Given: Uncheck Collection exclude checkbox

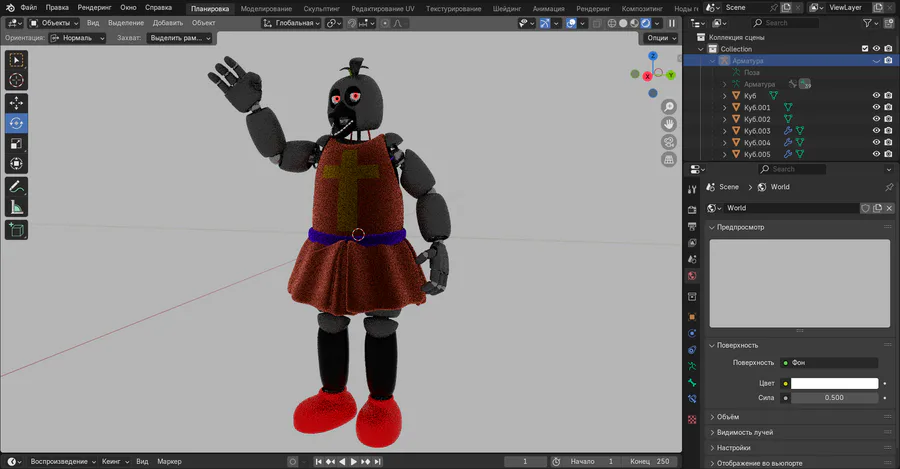Looking at the screenshot, I should (865, 49).
